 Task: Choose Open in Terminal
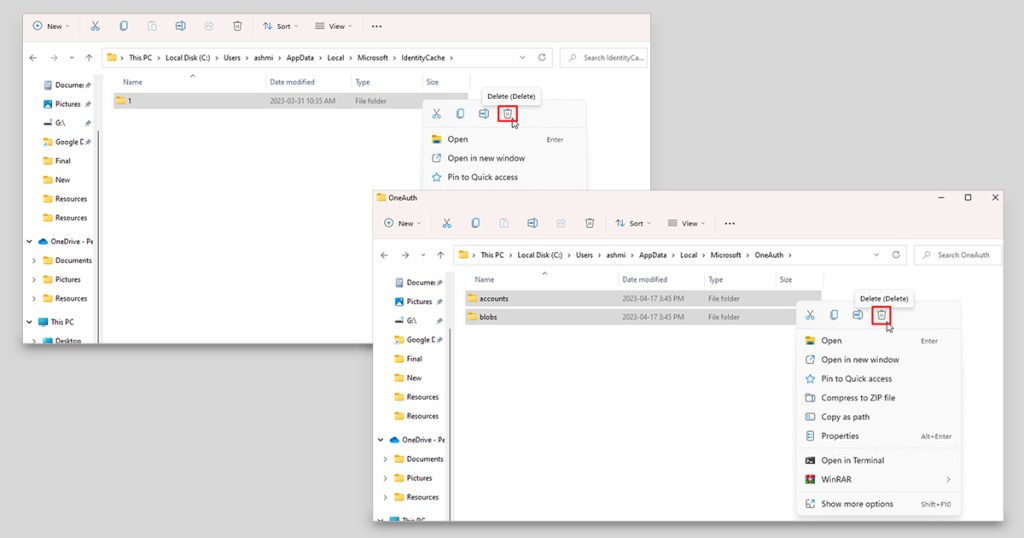point(878,460)
